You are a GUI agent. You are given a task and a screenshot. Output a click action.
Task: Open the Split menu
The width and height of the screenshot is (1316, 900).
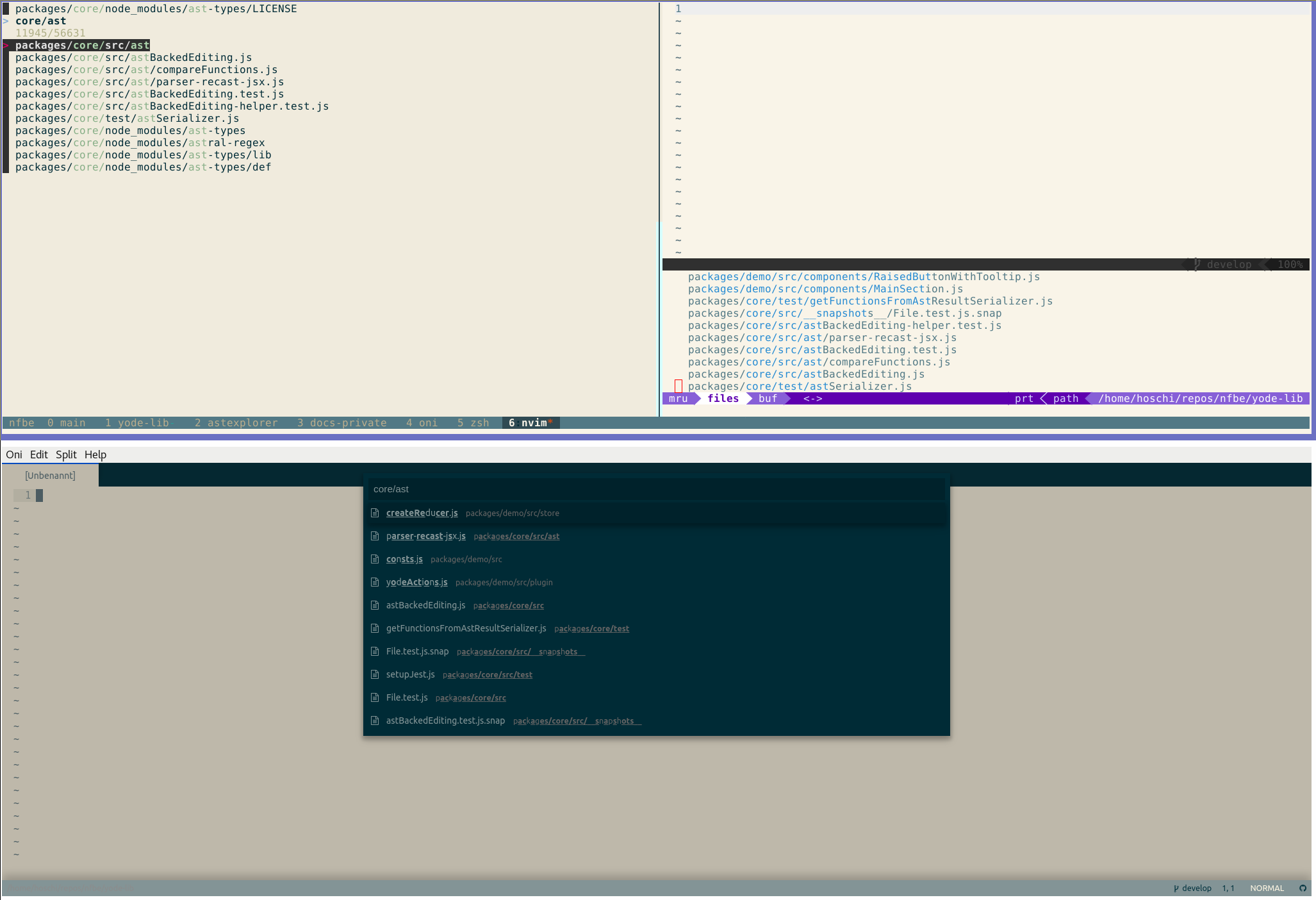(x=66, y=454)
